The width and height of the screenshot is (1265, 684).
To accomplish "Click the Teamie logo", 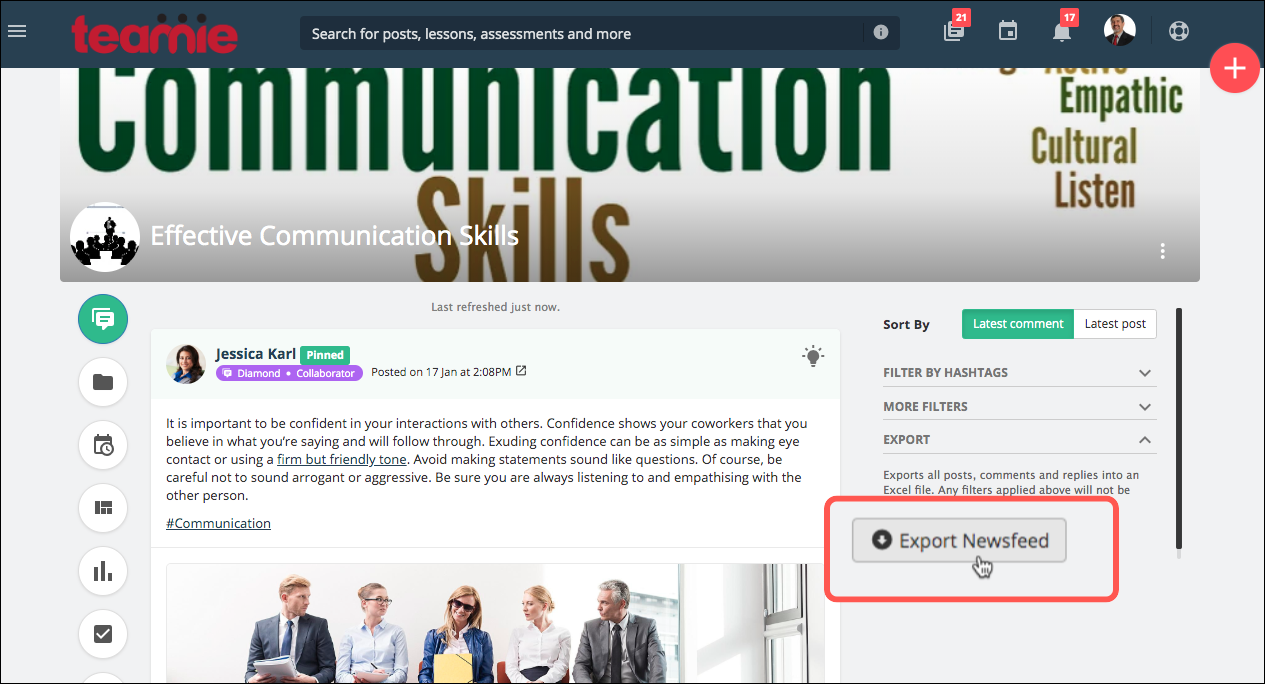I will (x=155, y=33).
